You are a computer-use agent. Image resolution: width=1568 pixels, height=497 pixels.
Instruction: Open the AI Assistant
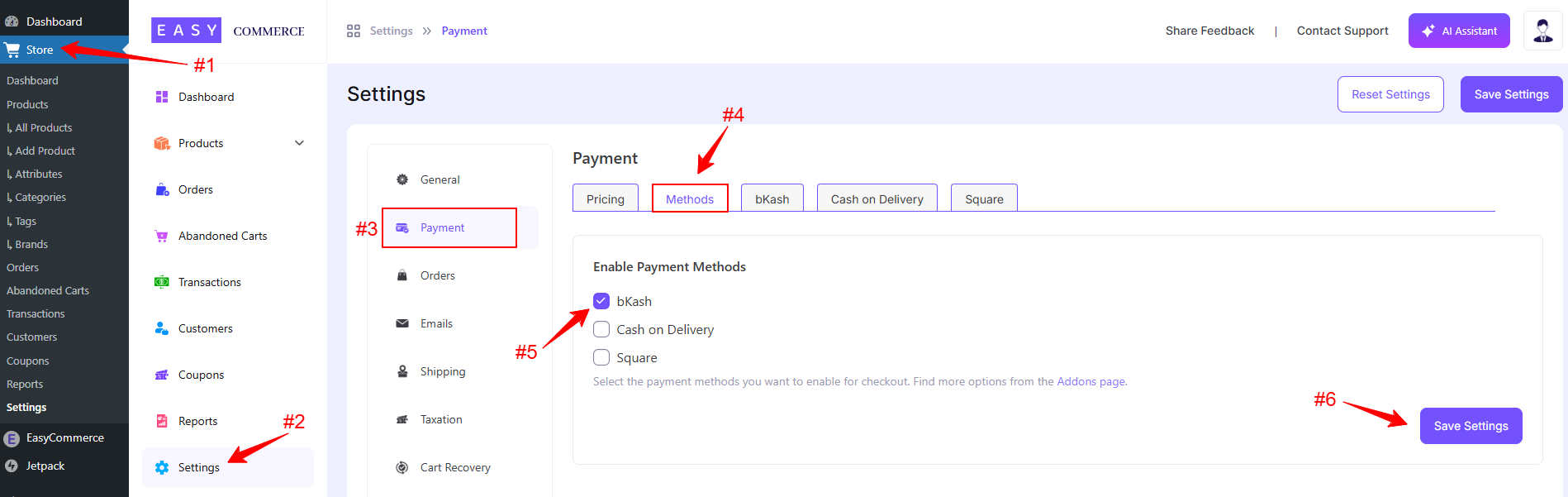pyautogui.click(x=1459, y=31)
